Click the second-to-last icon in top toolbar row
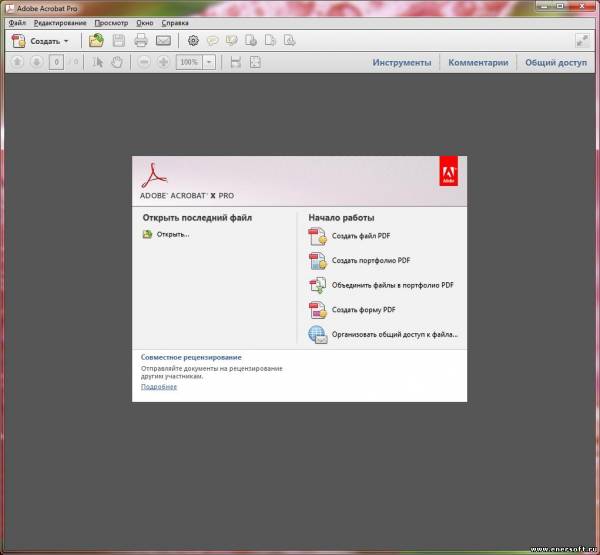The image size is (600, 555). pos(270,41)
